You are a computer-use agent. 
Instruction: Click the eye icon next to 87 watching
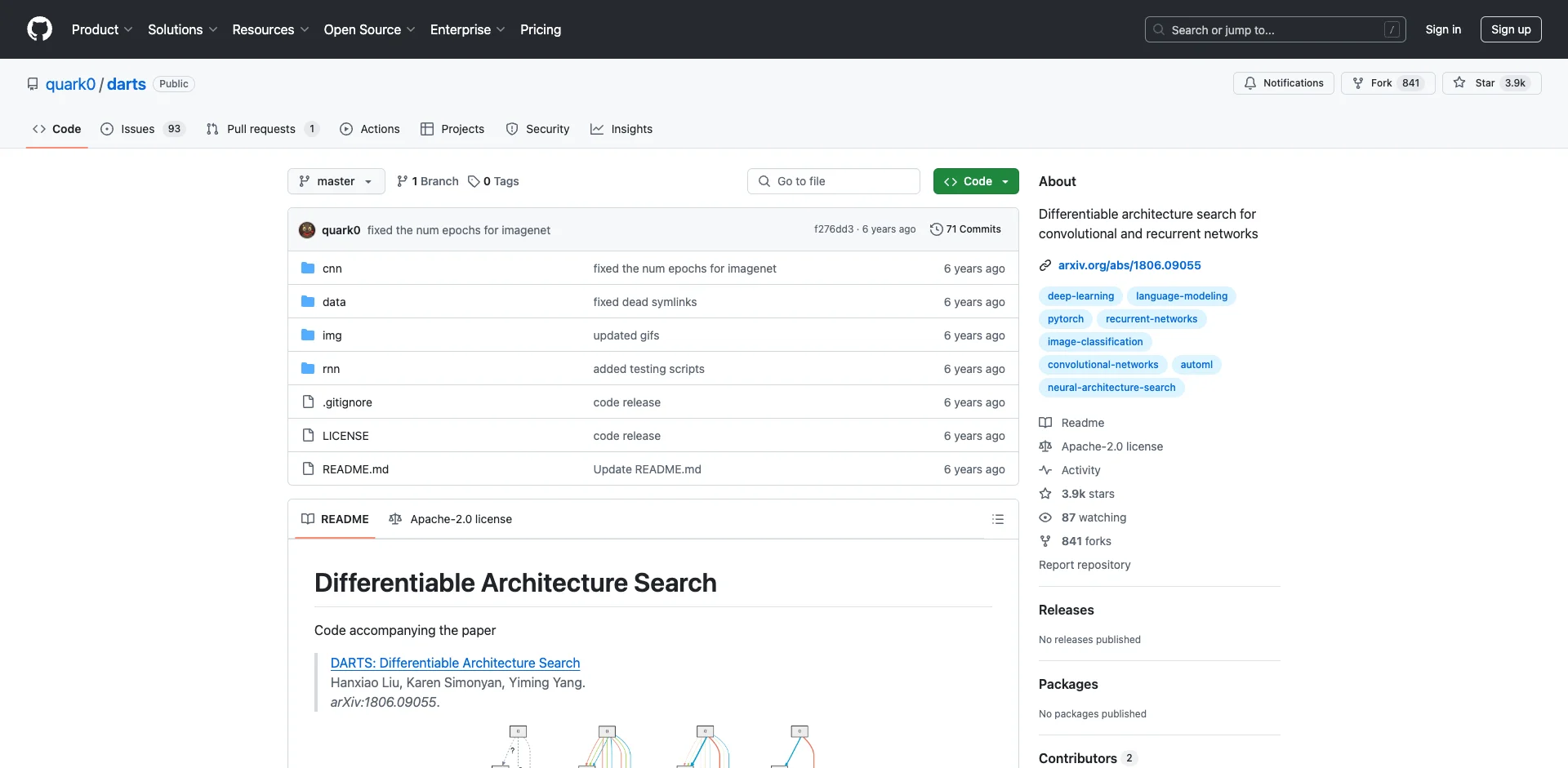[1045, 517]
